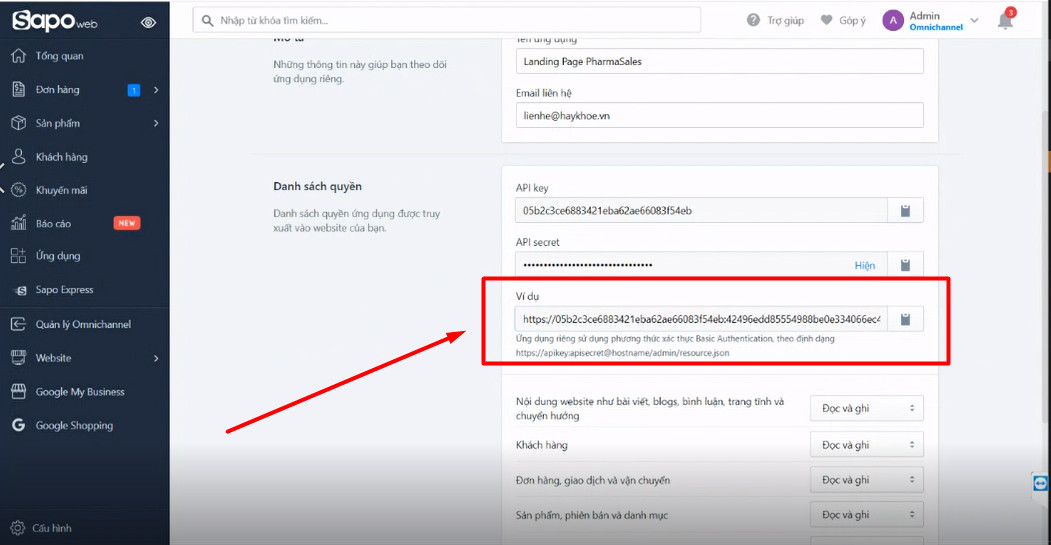This screenshot has width=1051, height=545.
Task: Click the API key text field
Action: (x=701, y=210)
